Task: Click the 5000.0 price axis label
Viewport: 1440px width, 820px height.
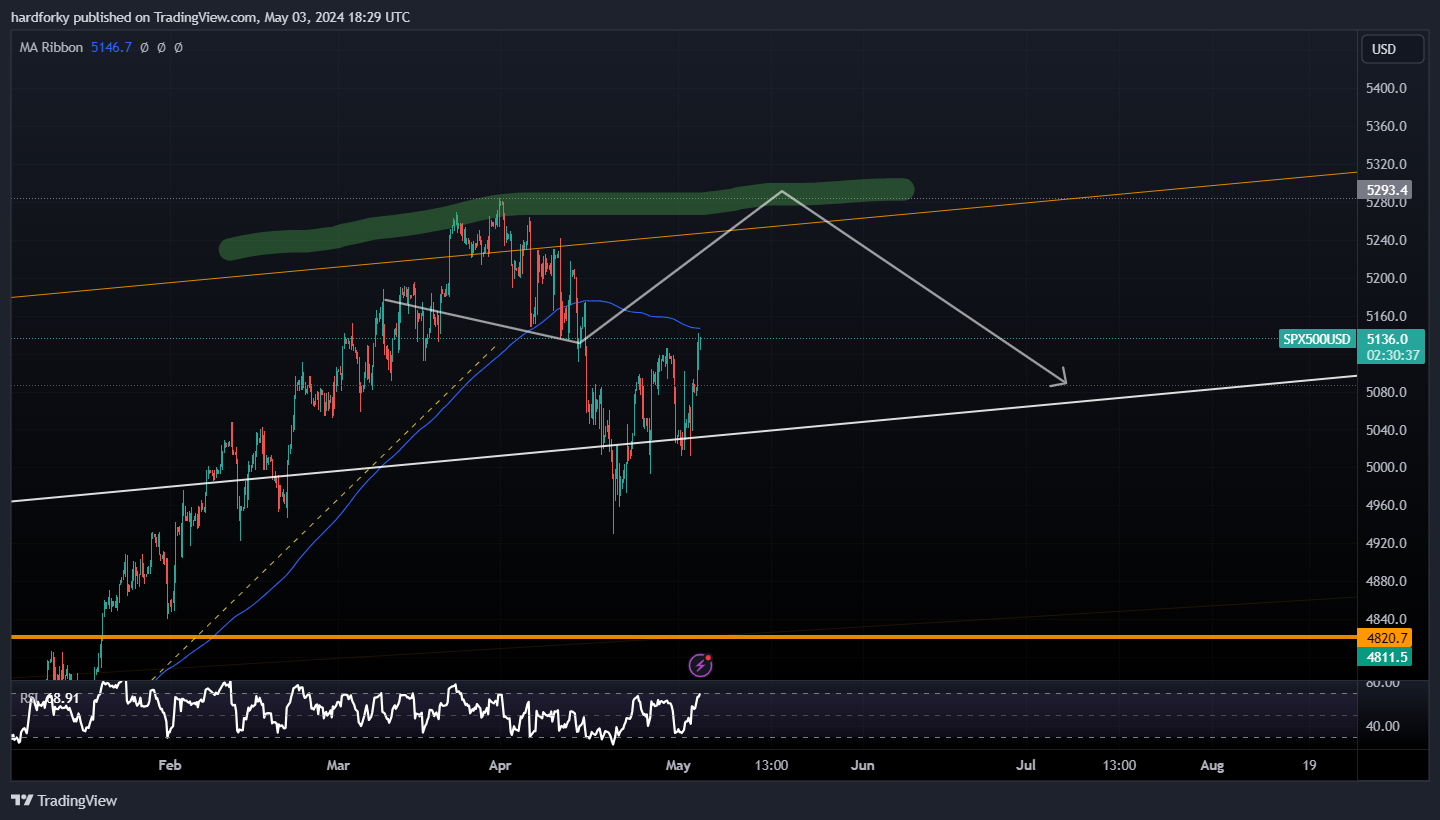Action: click(x=1386, y=467)
